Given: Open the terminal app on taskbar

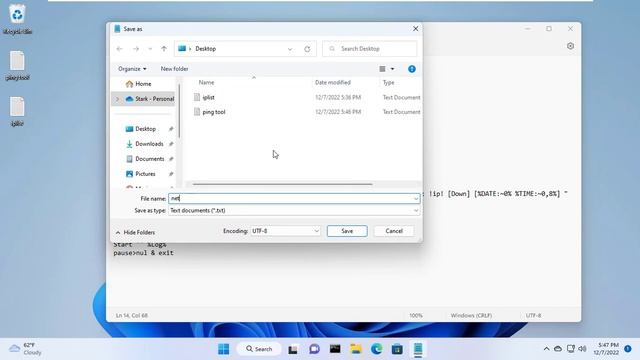Looking at the screenshot, I should (335, 349).
